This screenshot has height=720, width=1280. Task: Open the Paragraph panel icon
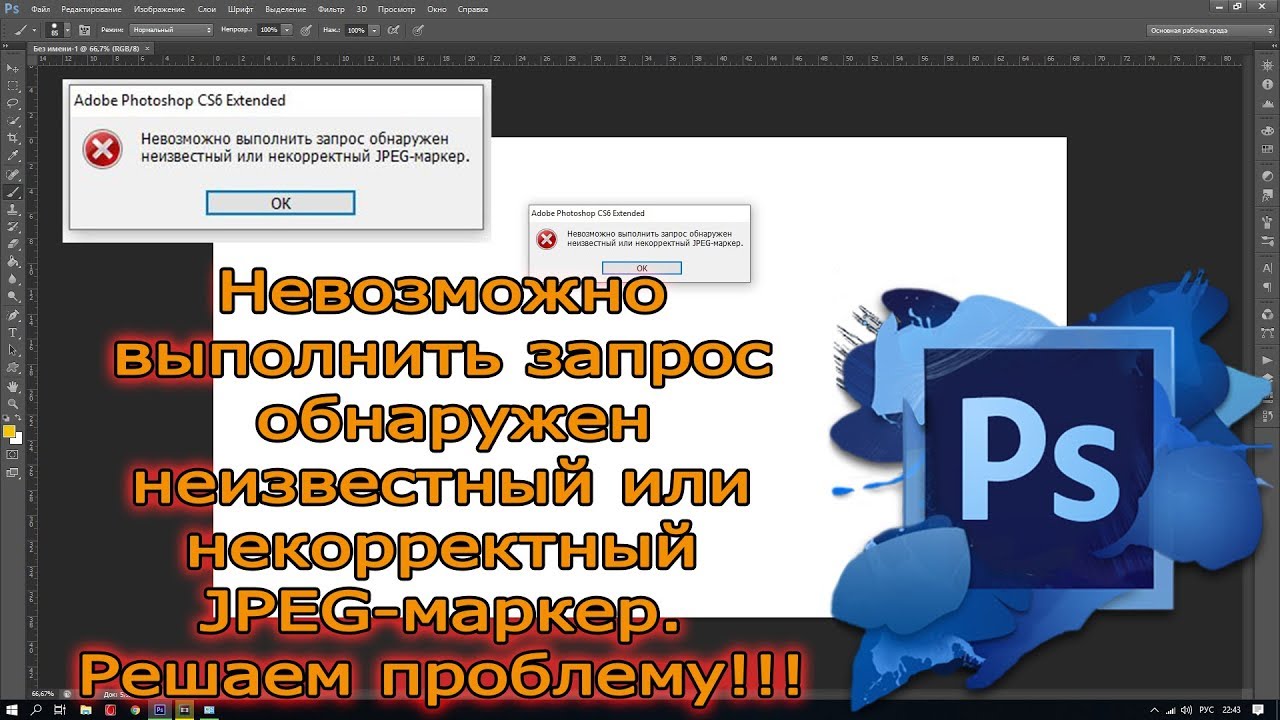[x=1268, y=285]
